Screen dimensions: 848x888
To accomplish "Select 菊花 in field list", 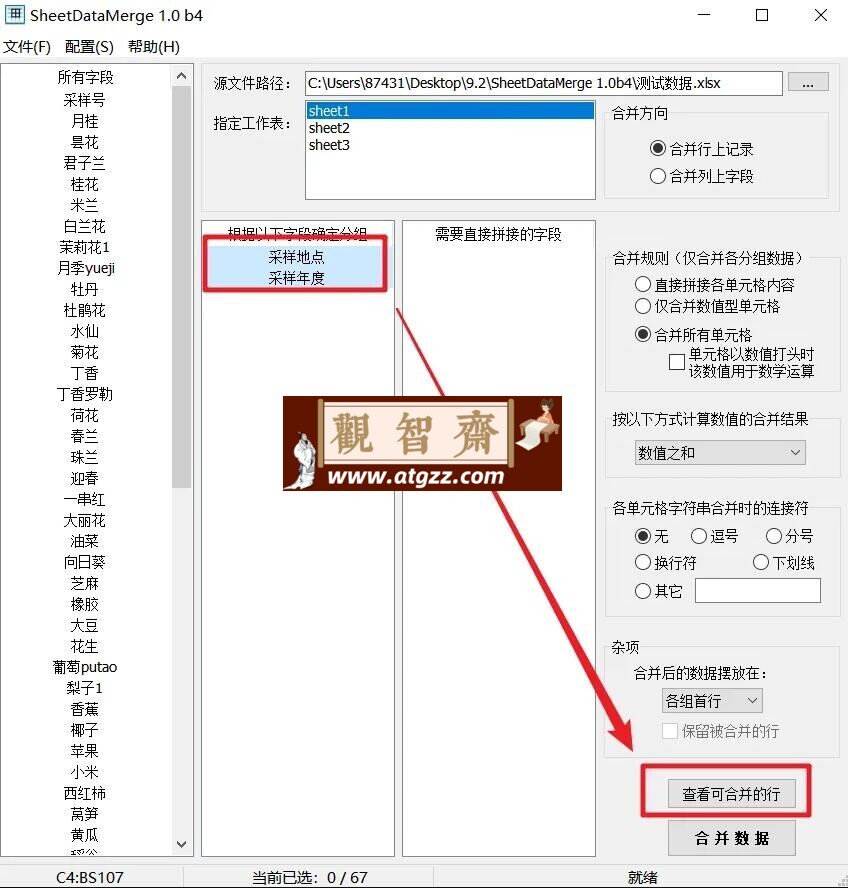I will click(85, 352).
